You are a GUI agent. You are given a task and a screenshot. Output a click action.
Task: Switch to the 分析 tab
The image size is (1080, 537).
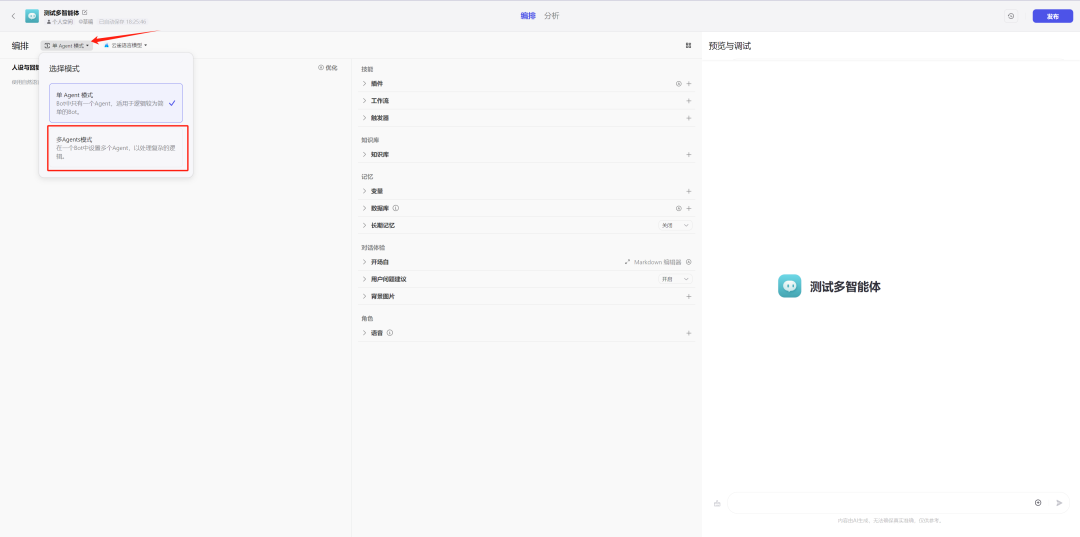(551, 16)
